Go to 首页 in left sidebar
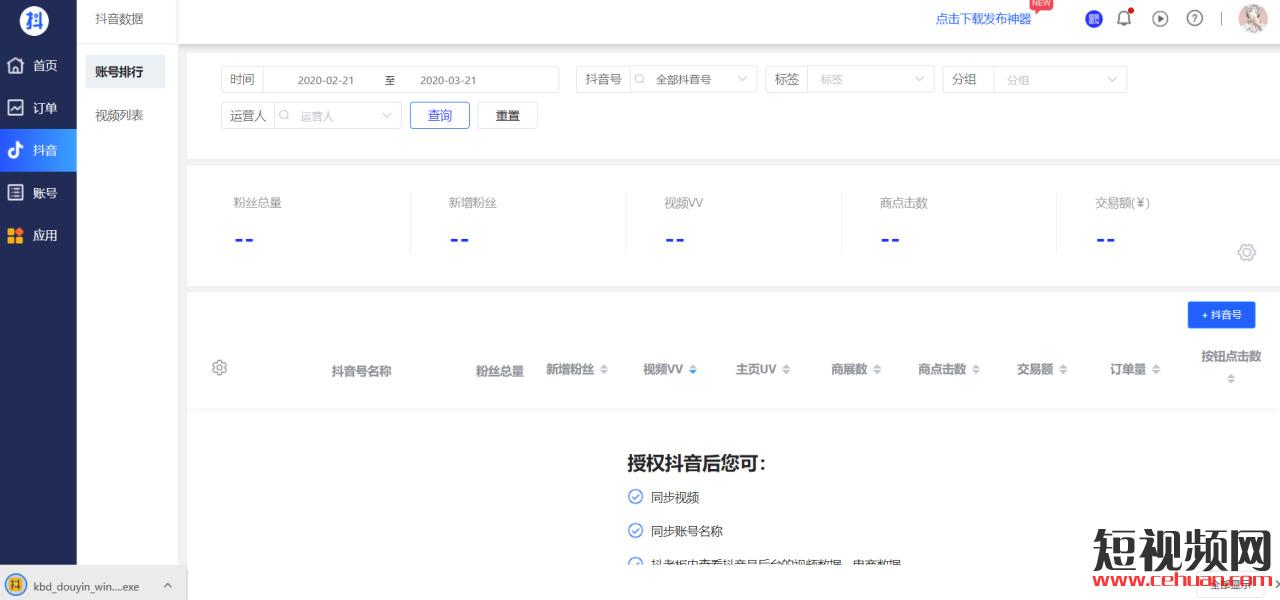The width and height of the screenshot is (1280, 600). pos(38,66)
